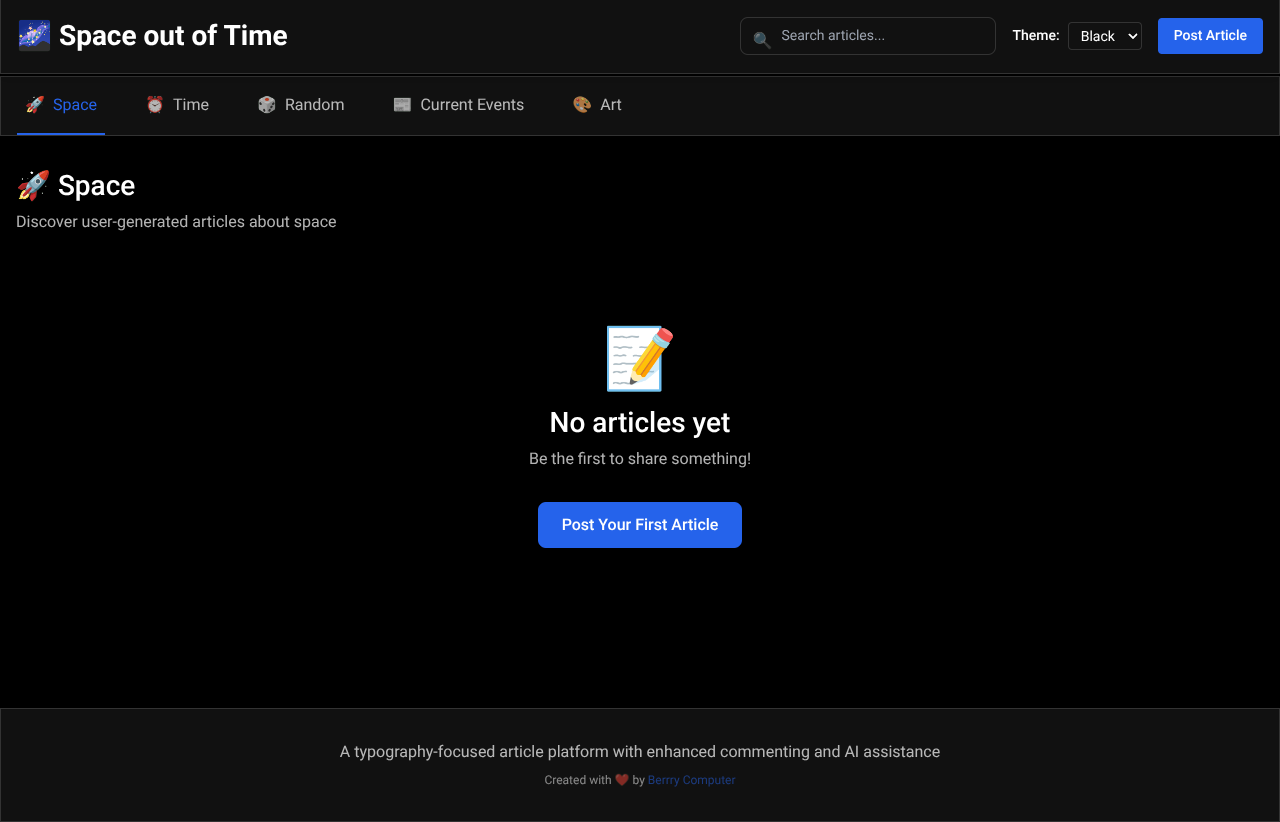
Task: Click the magnifying glass search icon
Action: pos(762,40)
